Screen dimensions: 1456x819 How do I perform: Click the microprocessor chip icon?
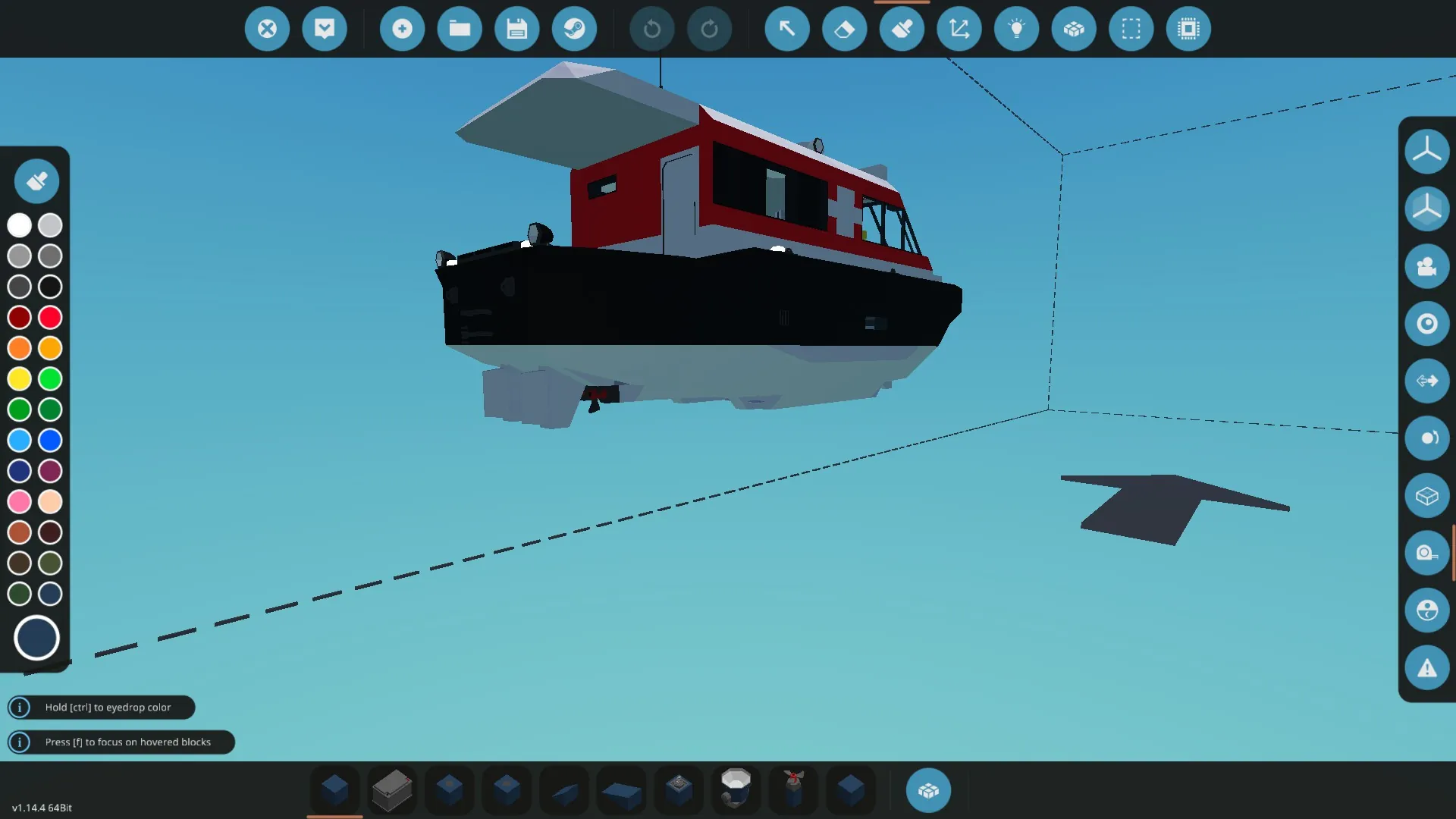(x=1188, y=29)
